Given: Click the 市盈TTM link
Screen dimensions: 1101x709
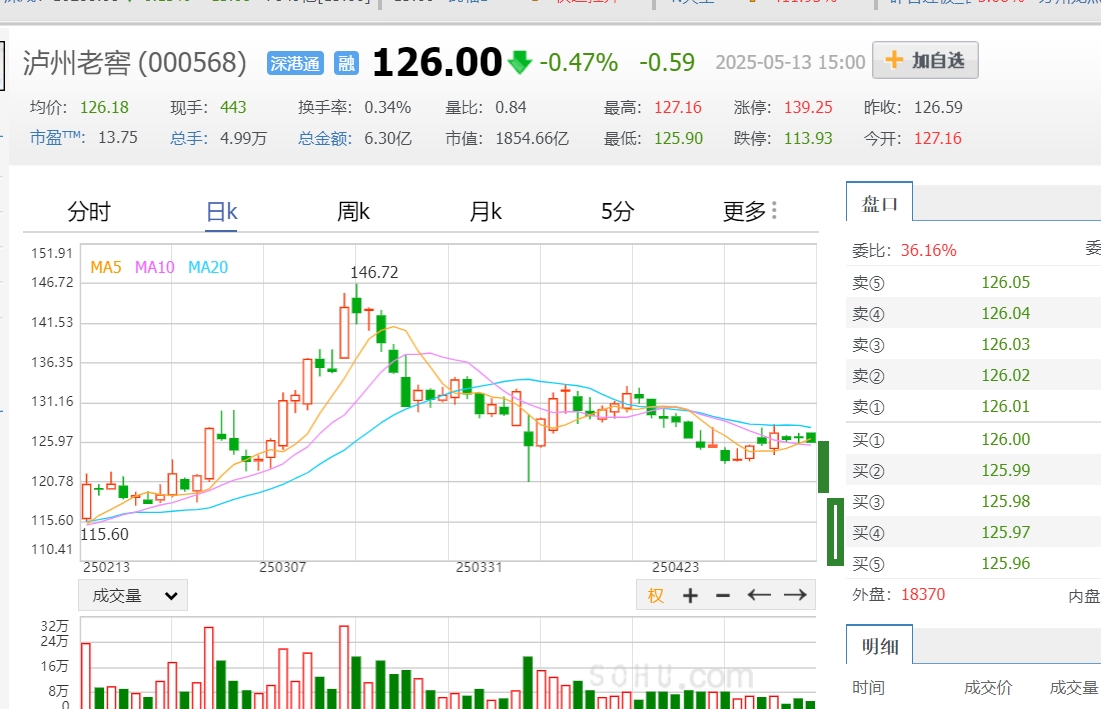Looking at the screenshot, I should click(58, 138).
